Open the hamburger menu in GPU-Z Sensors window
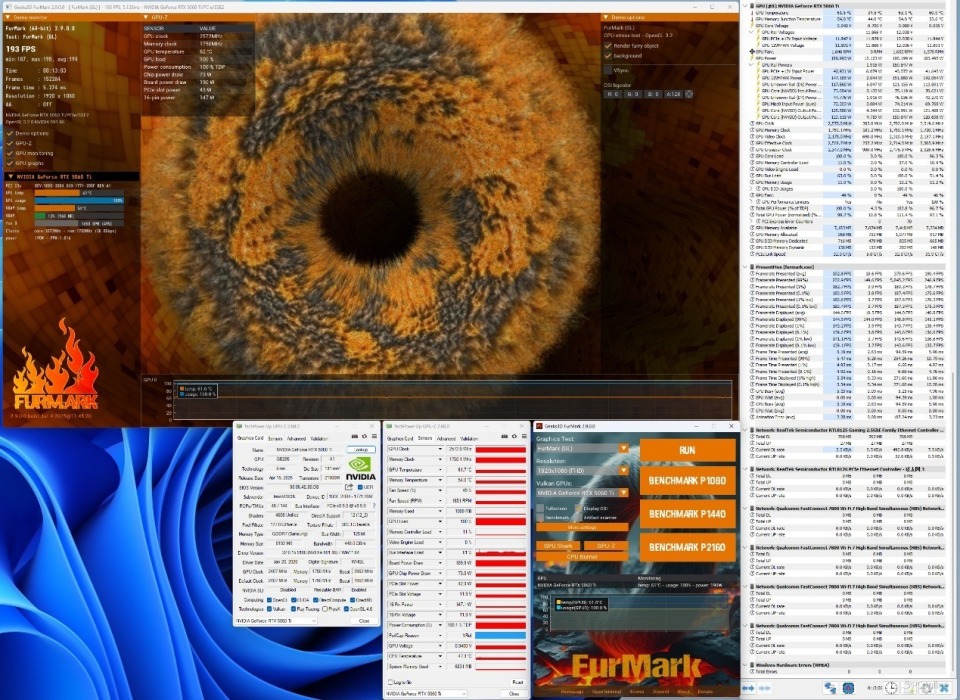Viewport: 960px width, 700px height. [x=524, y=436]
